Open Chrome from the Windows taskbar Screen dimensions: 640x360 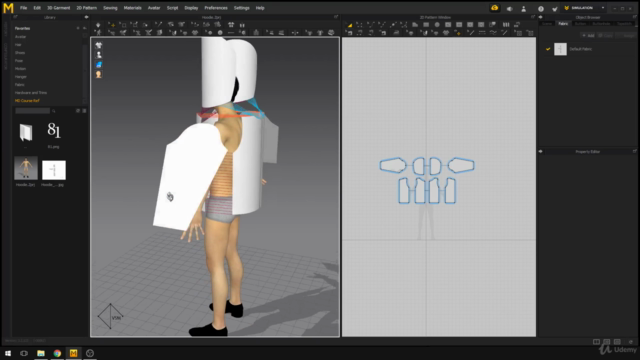tap(57, 353)
